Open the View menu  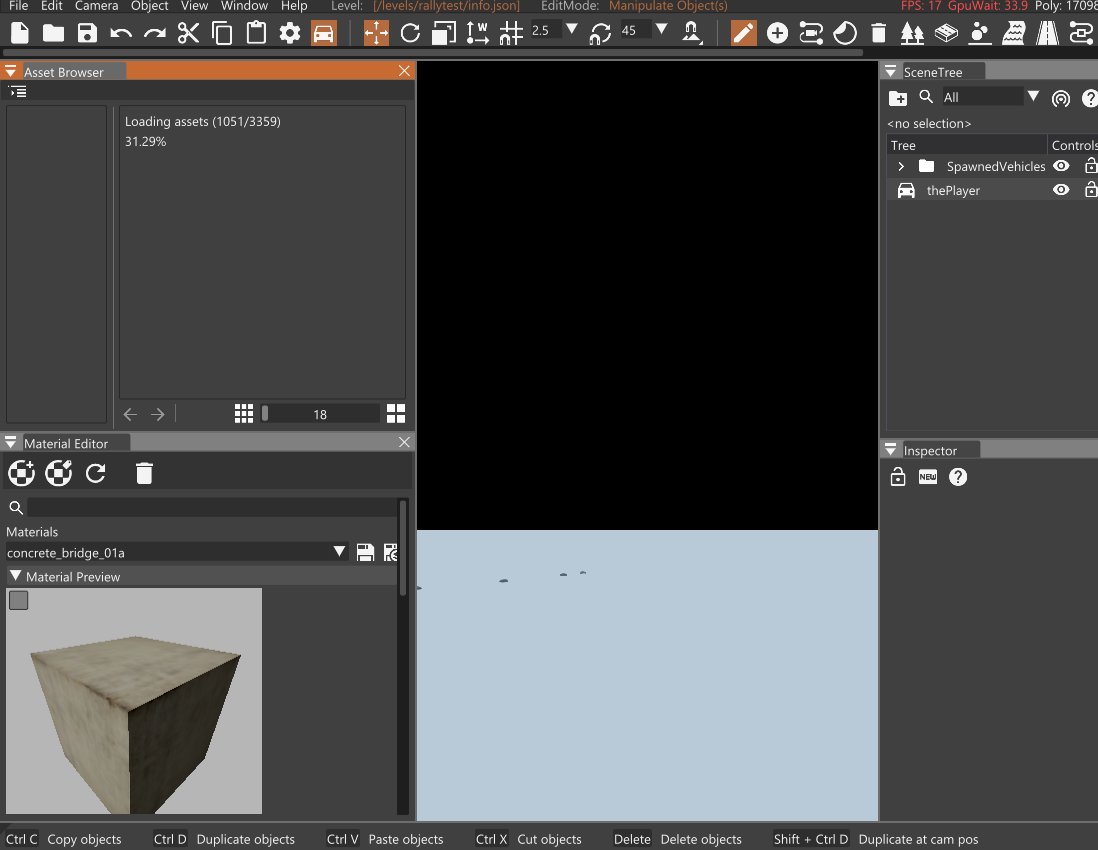click(x=195, y=6)
